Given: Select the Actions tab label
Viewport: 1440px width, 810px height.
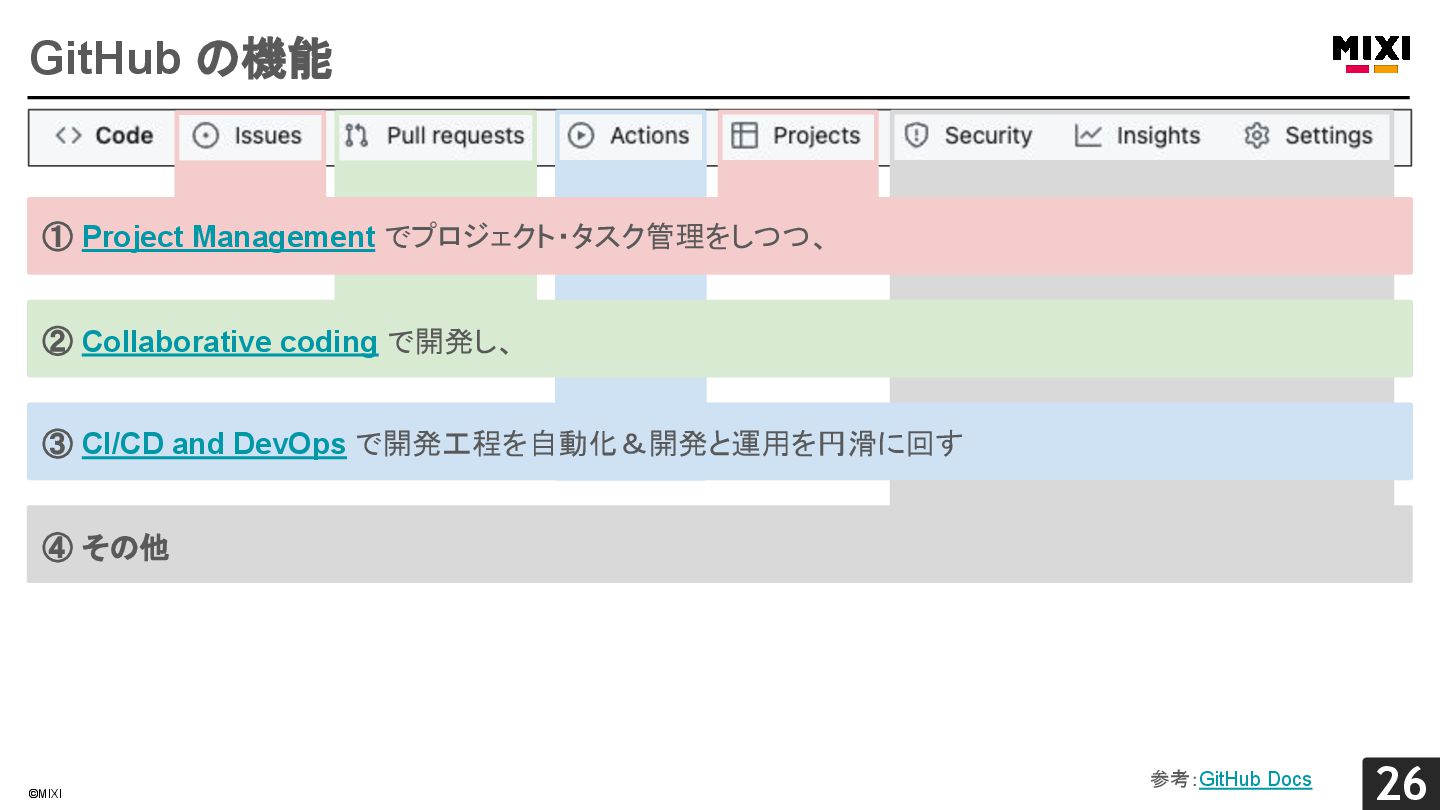Looking at the screenshot, I should [650, 136].
